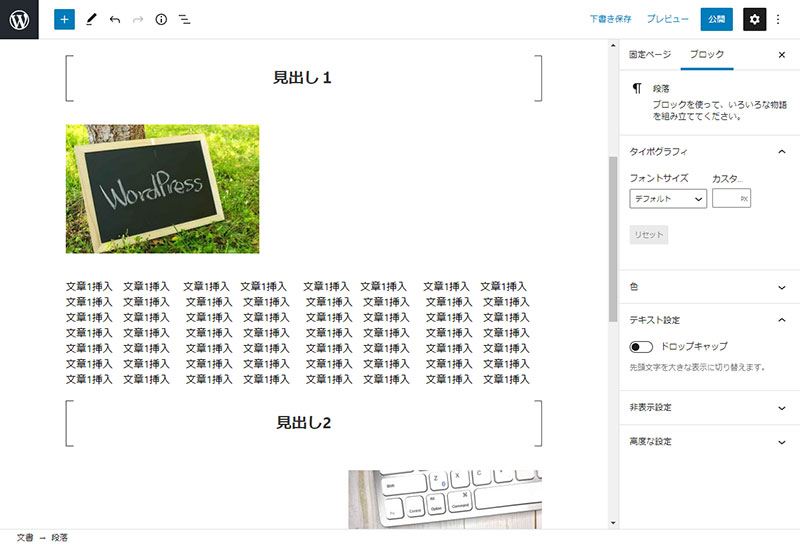This screenshot has width=800, height=545.
Task: Select the pencil edit tool
Action: tap(91, 19)
